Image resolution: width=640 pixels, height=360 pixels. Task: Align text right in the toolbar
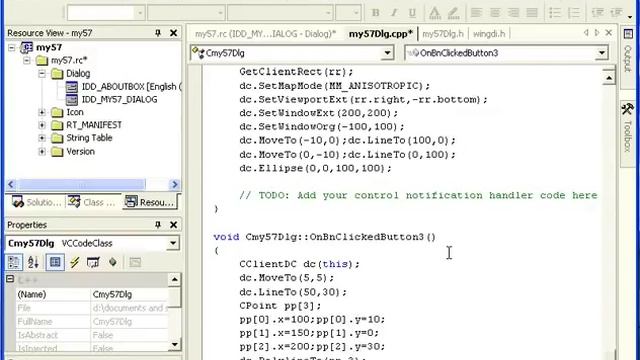click(513, 13)
